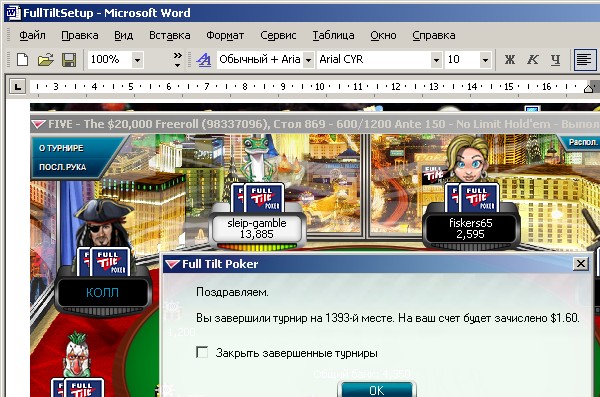Click the sleip-gamble time bank bar

257,247
